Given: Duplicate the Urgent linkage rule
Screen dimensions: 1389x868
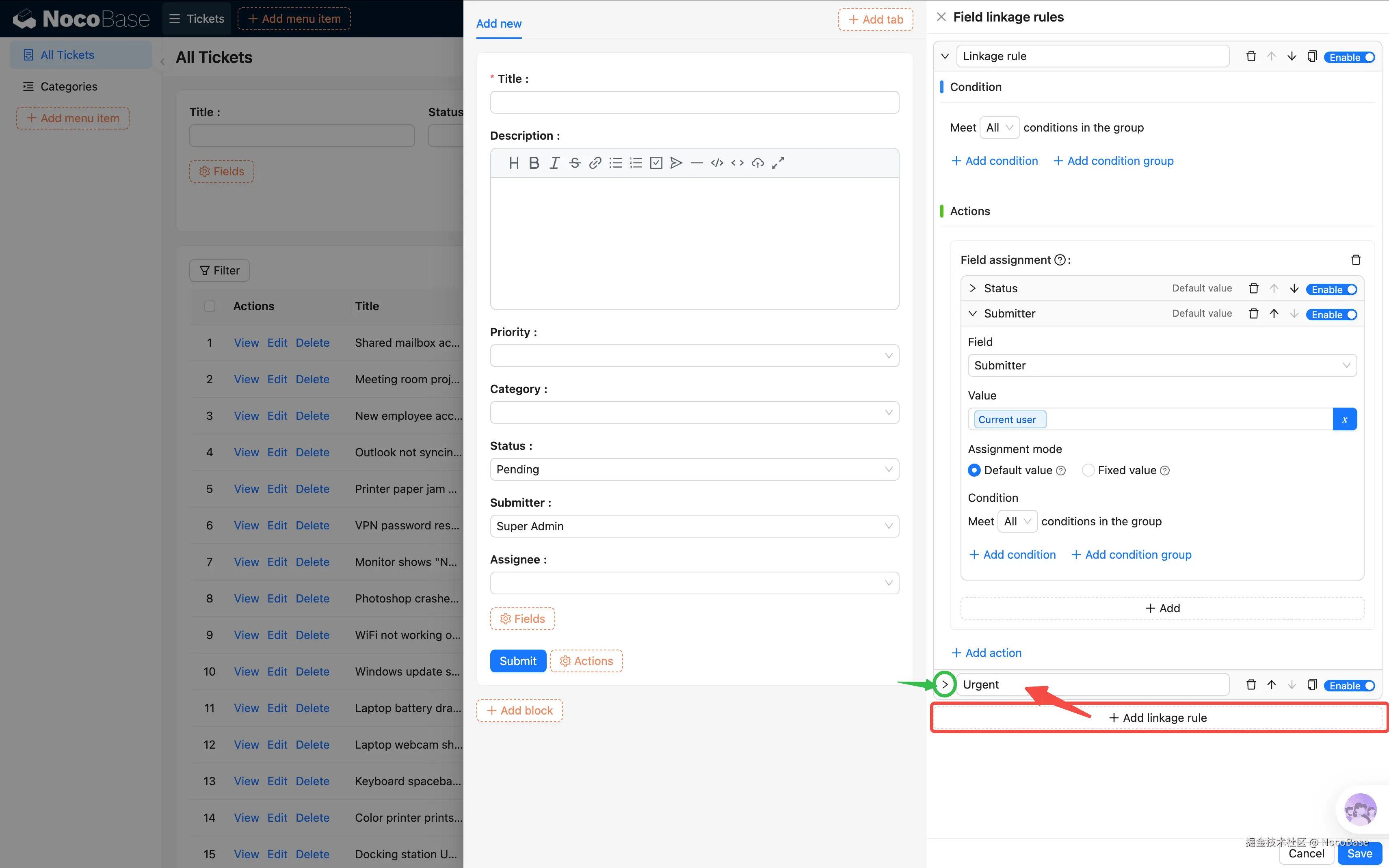Looking at the screenshot, I should click(x=1312, y=685).
